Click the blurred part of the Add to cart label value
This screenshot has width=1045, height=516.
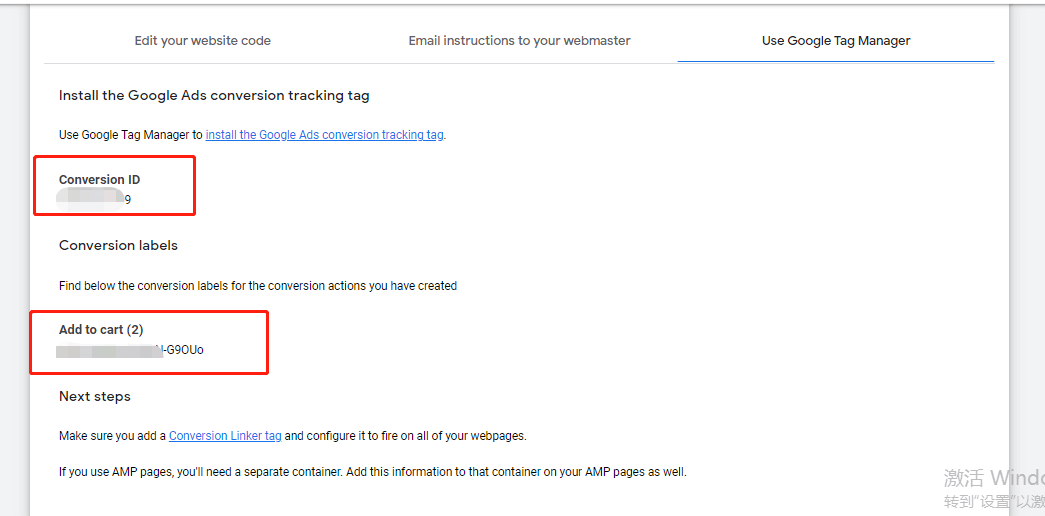(110, 350)
